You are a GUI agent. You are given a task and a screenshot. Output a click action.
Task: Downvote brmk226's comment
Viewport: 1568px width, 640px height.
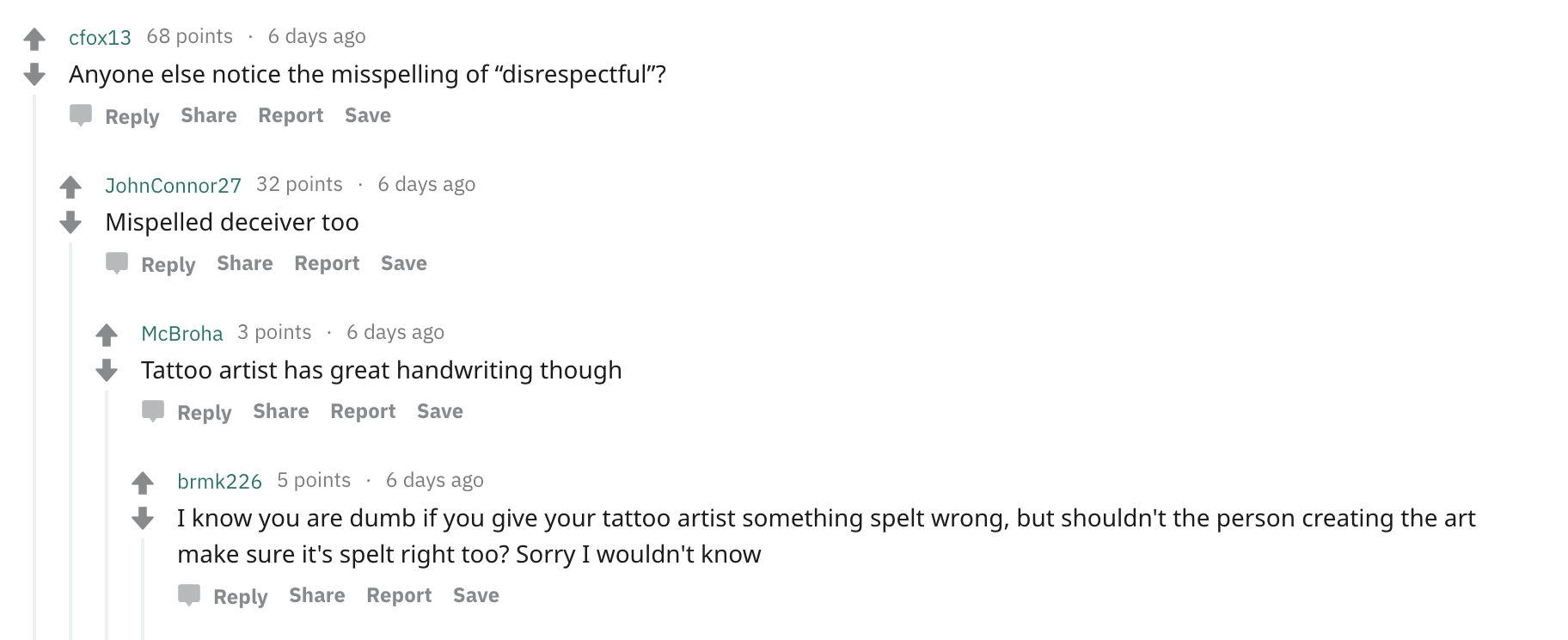pyautogui.click(x=143, y=519)
